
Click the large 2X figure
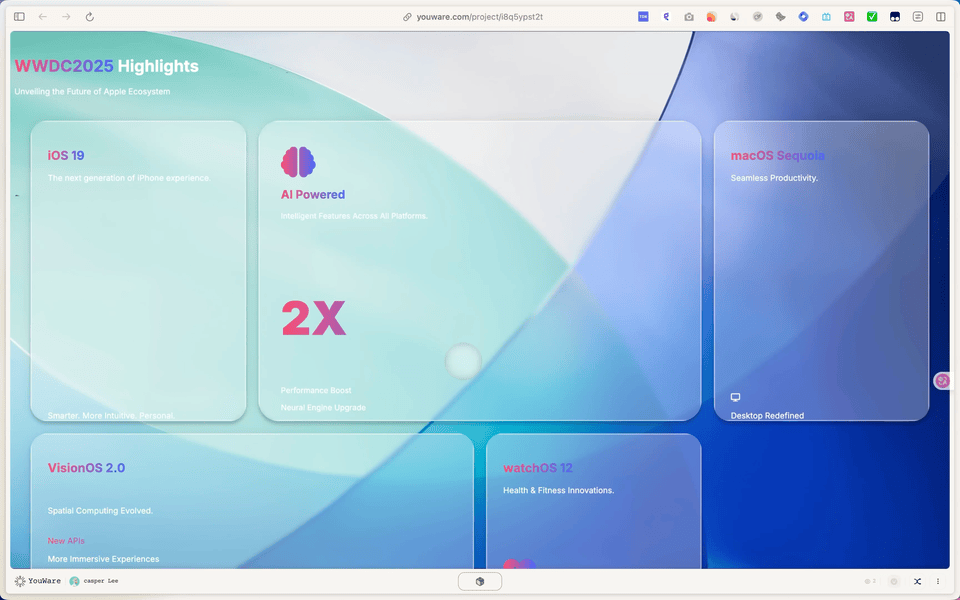pyautogui.click(x=313, y=318)
